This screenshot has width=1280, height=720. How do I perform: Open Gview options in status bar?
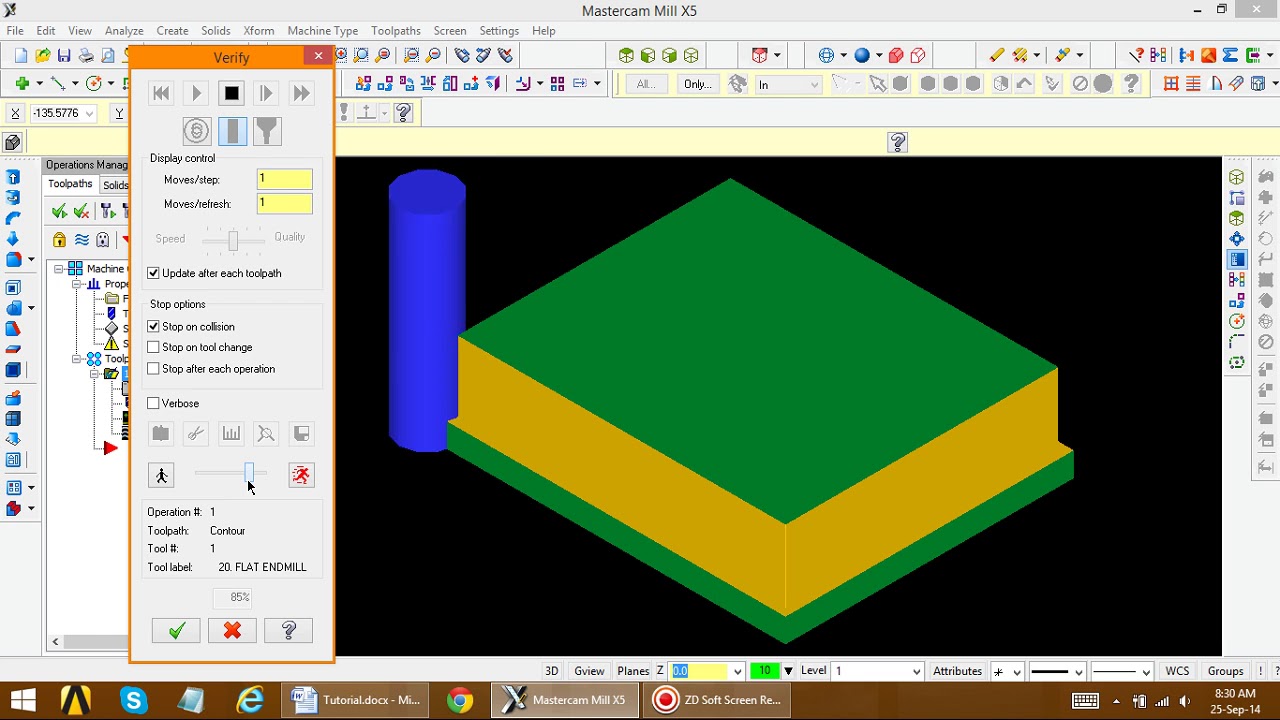pos(589,671)
